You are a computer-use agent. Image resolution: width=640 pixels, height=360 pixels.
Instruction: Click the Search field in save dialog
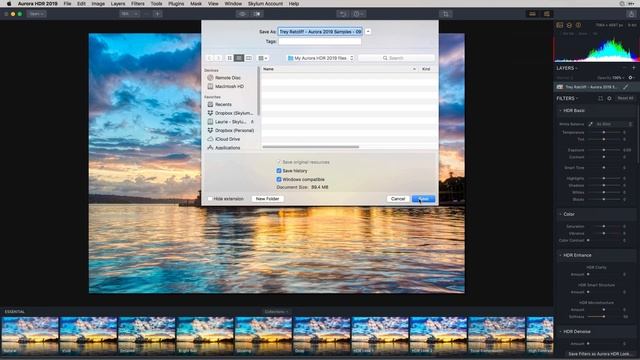[x=396, y=58]
